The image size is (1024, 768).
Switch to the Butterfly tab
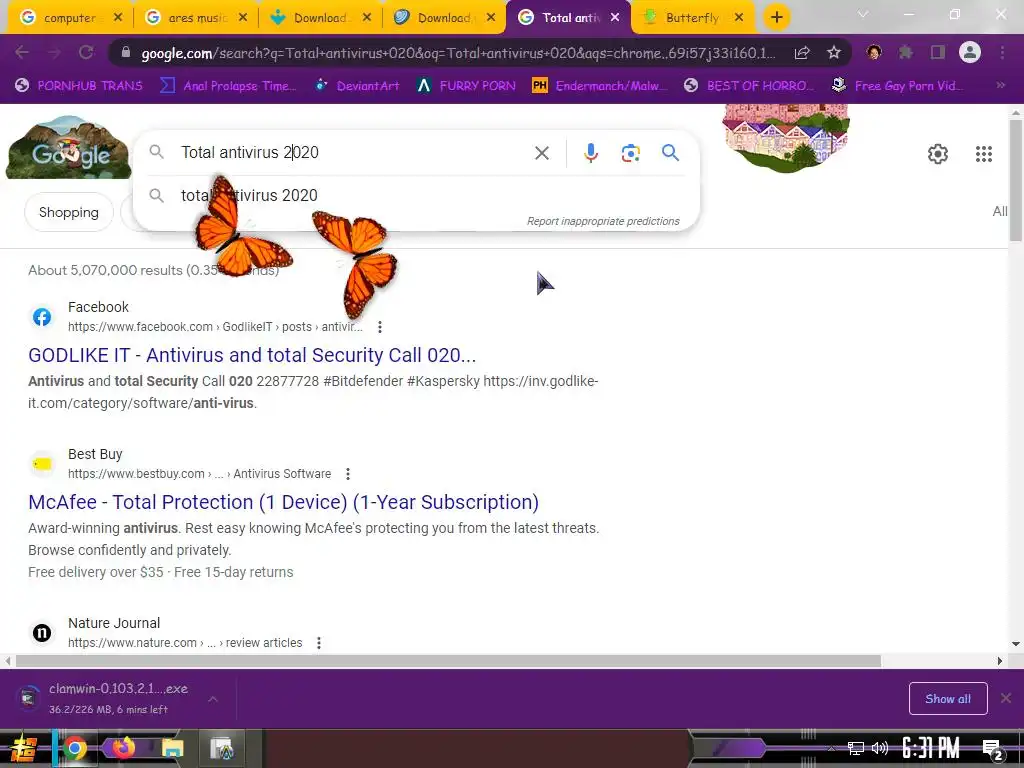pyautogui.click(x=692, y=18)
